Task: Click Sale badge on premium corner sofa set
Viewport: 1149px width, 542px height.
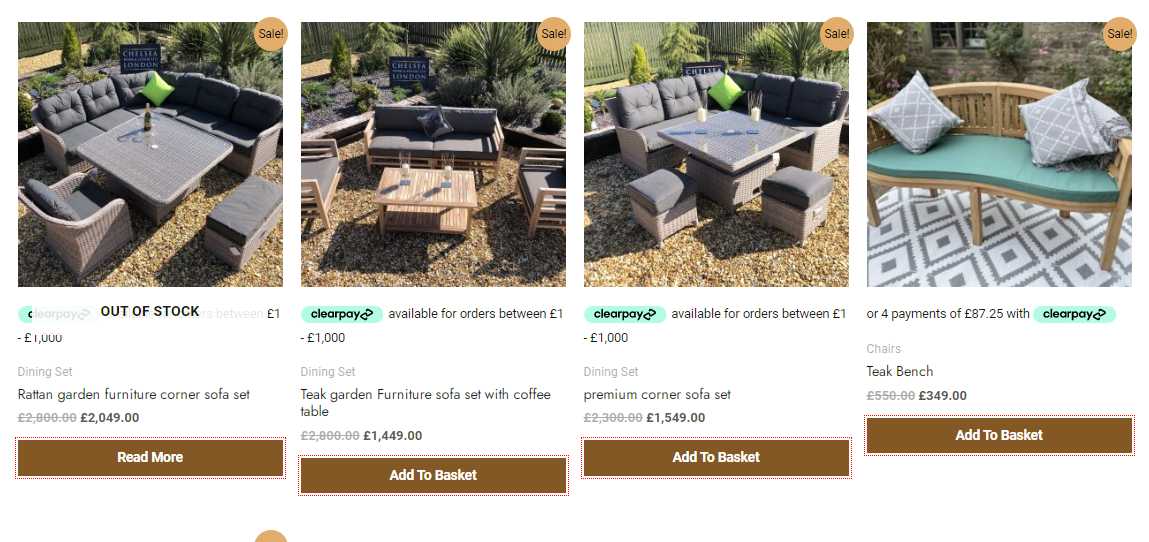Action: pos(836,34)
